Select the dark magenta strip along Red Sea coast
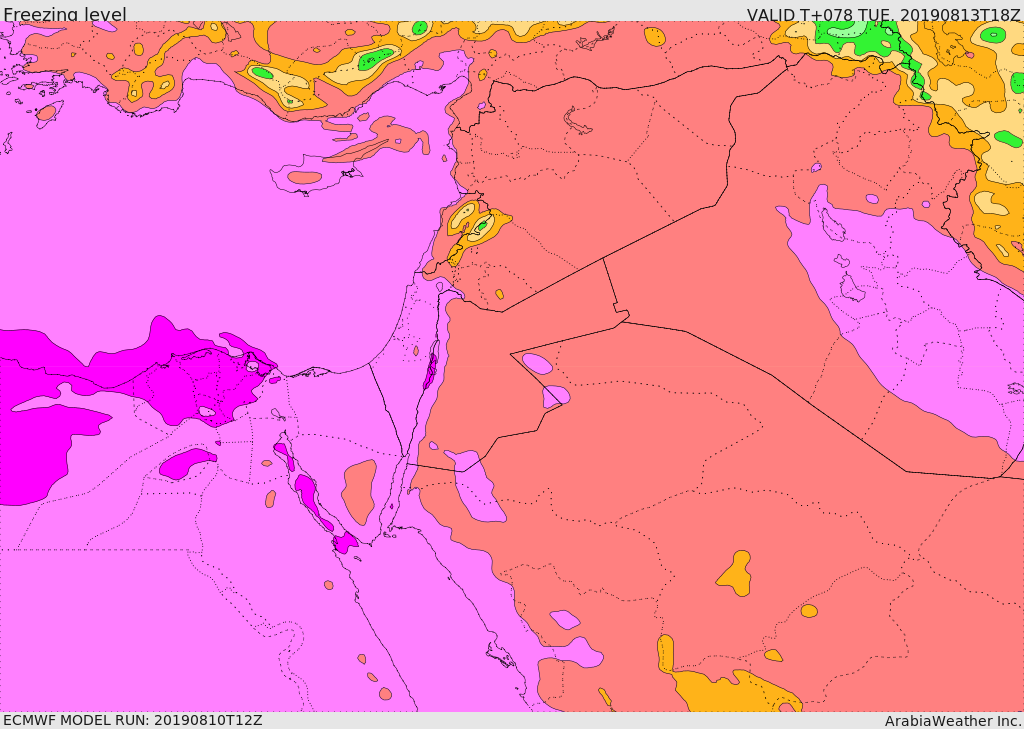Viewport: 1024px width, 729px height. coord(308,495)
